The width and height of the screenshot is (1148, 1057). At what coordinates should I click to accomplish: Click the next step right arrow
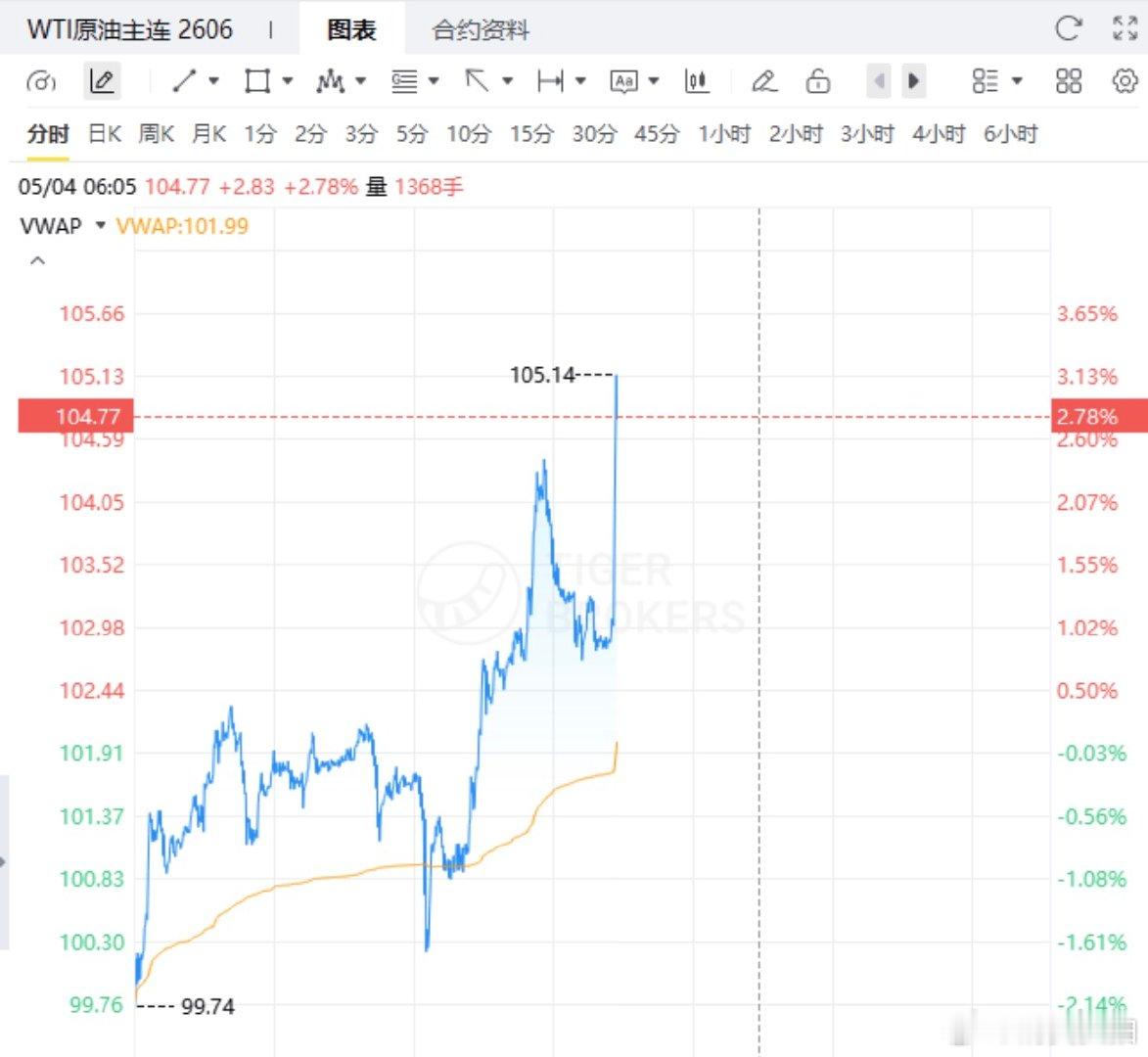click(x=913, y=80)
